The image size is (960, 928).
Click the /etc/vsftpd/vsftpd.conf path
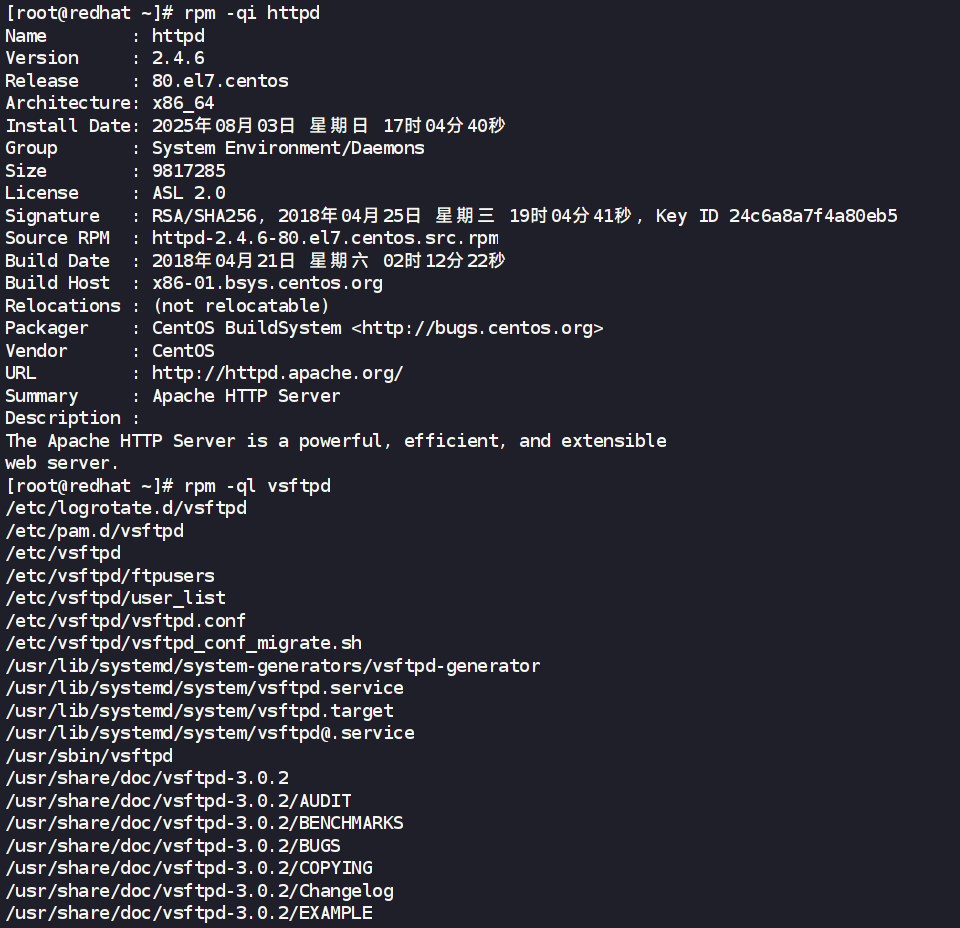click(x=126, y=621)
